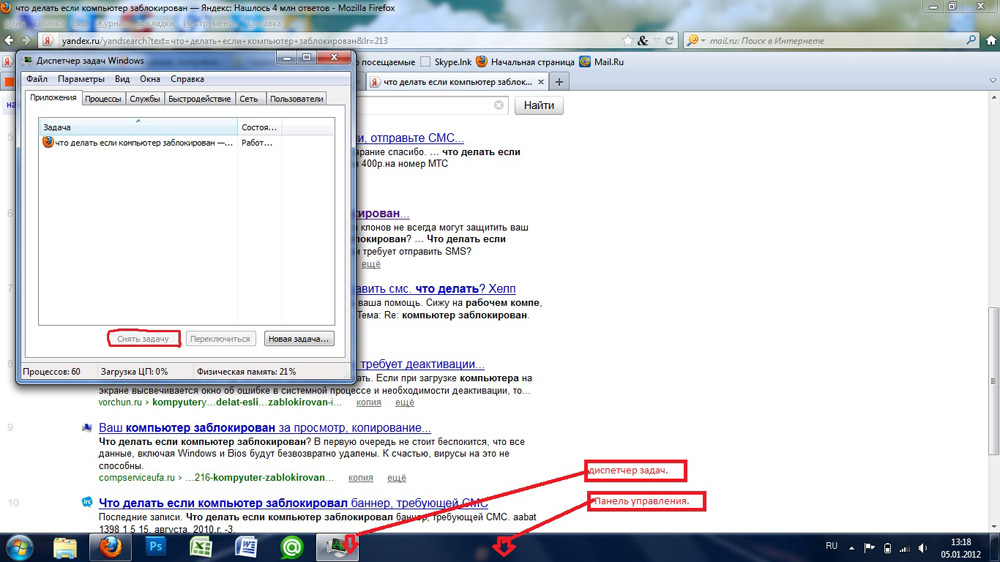Click the mail.ru search input field
This screenshot has height=562, width=1000.
(832, 40)
